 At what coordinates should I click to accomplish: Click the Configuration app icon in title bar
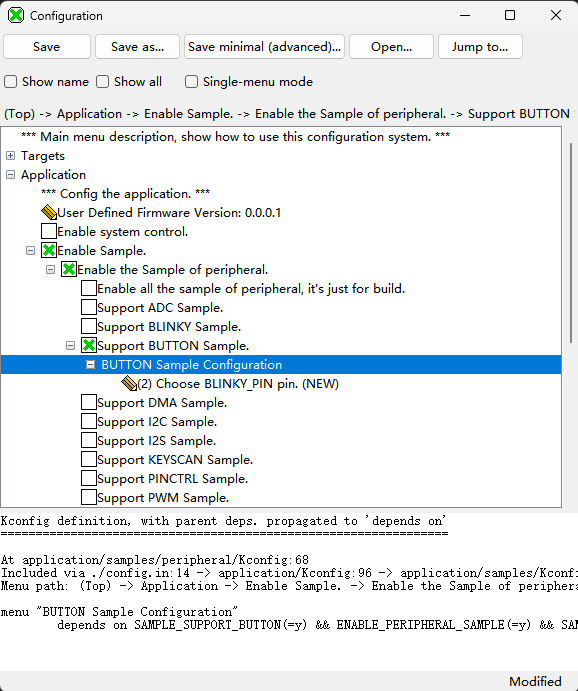(16, 15)
